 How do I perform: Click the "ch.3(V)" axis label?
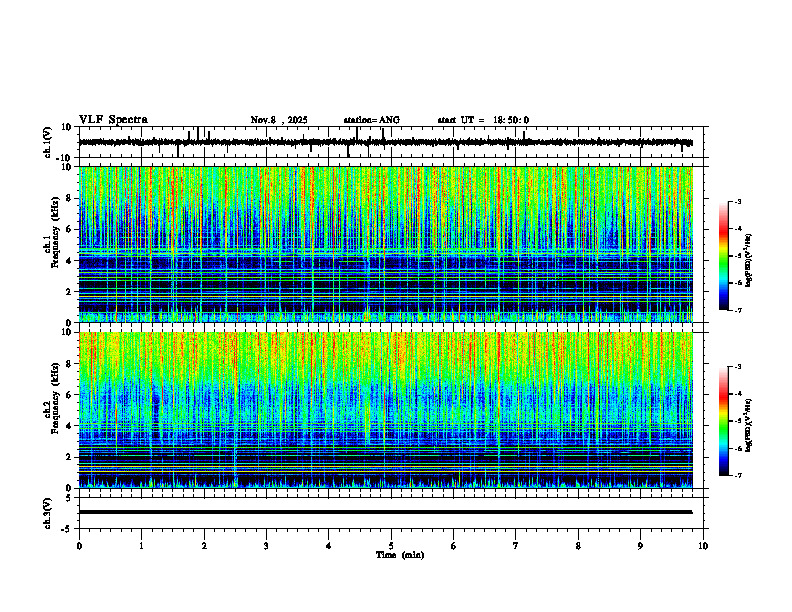click(48, 513)
